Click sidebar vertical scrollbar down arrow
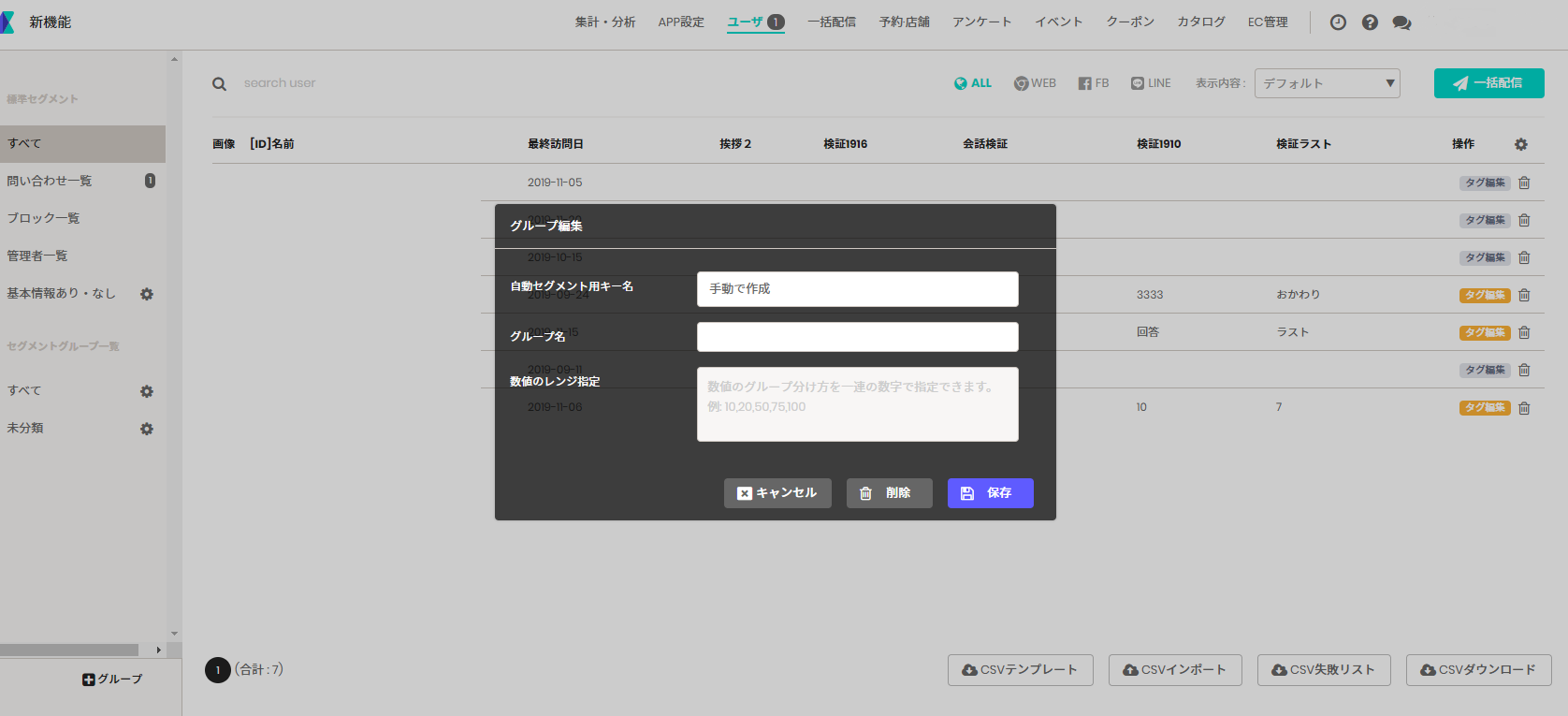Viewport: 1568px width, 716px height. 174,634
